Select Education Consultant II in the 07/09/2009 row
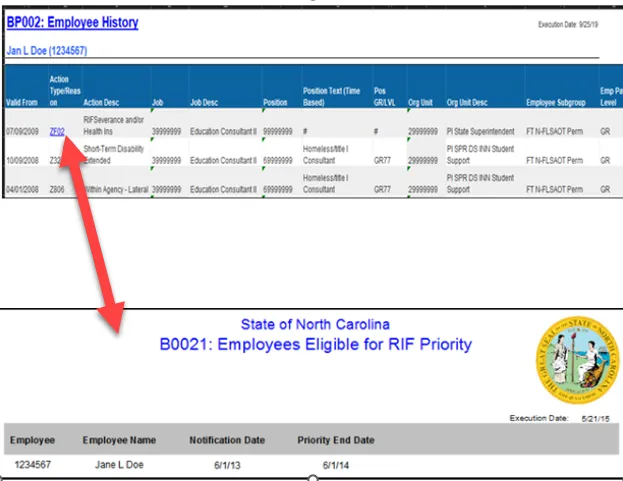623x481 pixels. coord(223,131)
